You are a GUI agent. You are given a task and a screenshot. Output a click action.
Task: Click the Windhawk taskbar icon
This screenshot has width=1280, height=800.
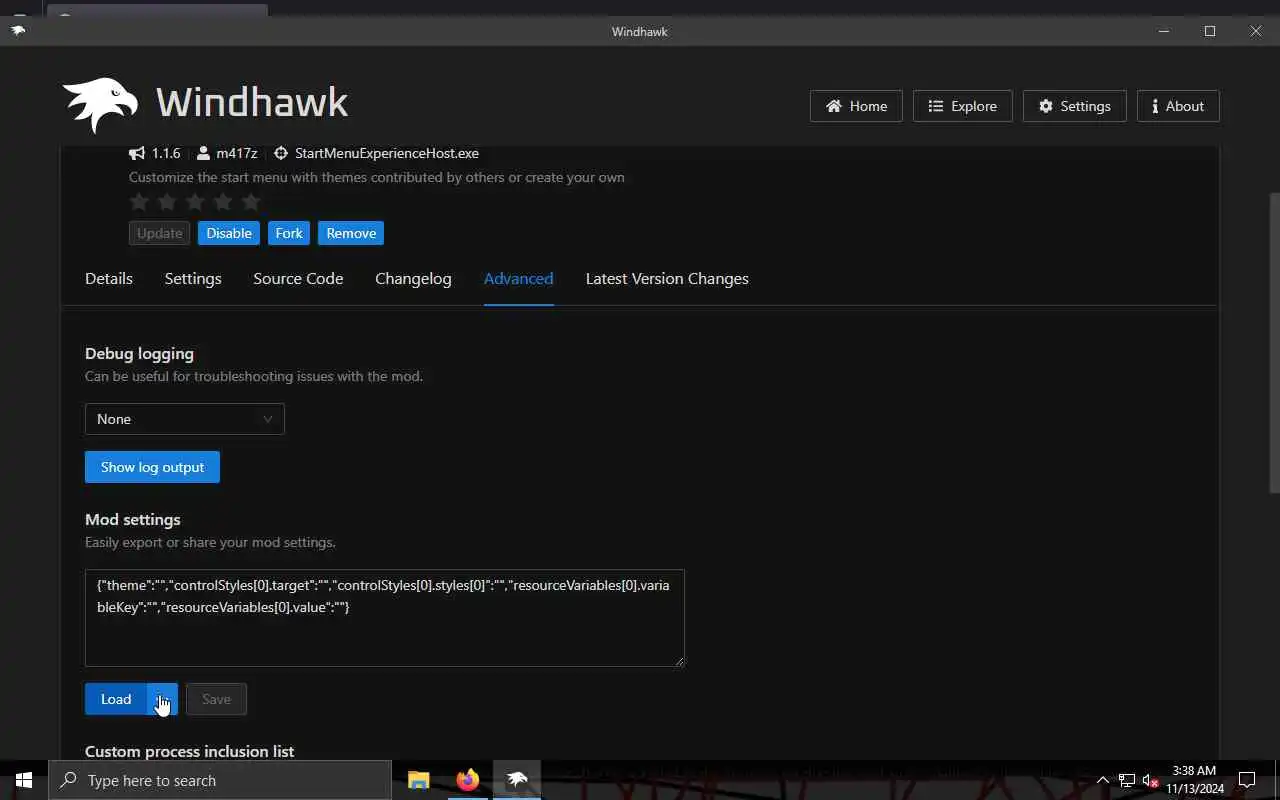coord(517,780)
